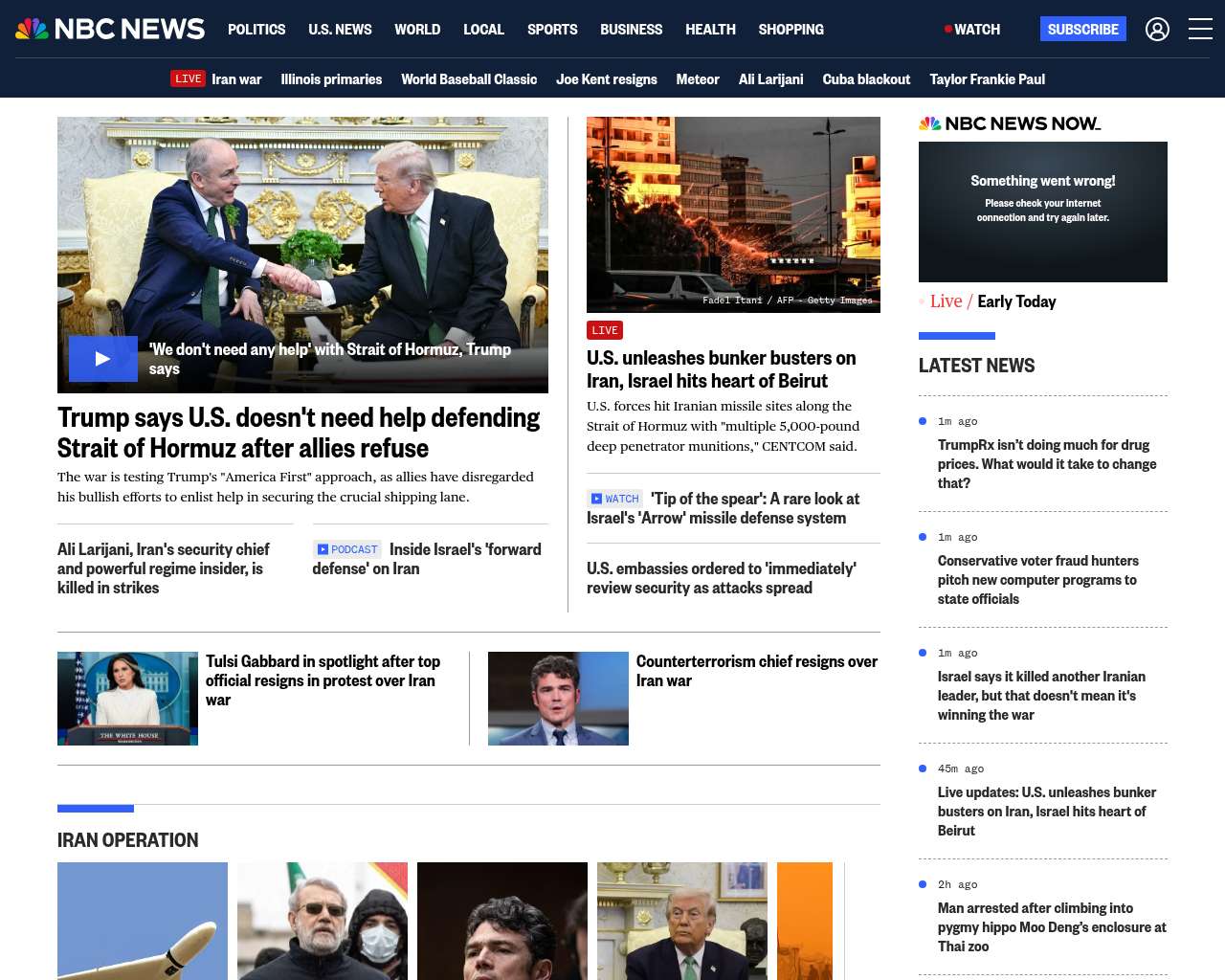This screenshot has width=1225, height=980.
Task: Click the PODCAST badge on Inside Israel story
Action: (347, 549)
